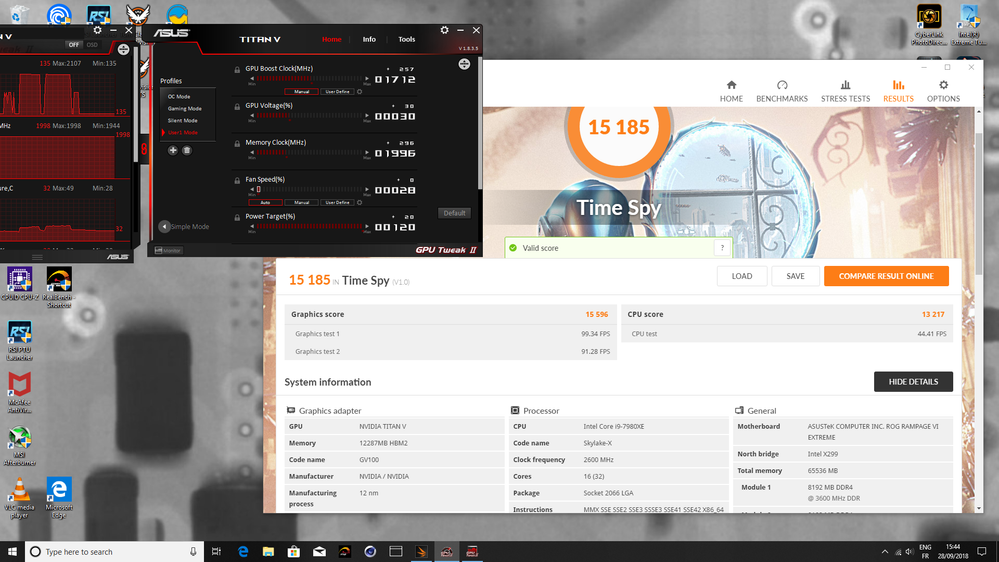This screenshot has height=562, width=999.
Task: Open 3DMark BENCHMARKS section
Action: coord(782,91)
